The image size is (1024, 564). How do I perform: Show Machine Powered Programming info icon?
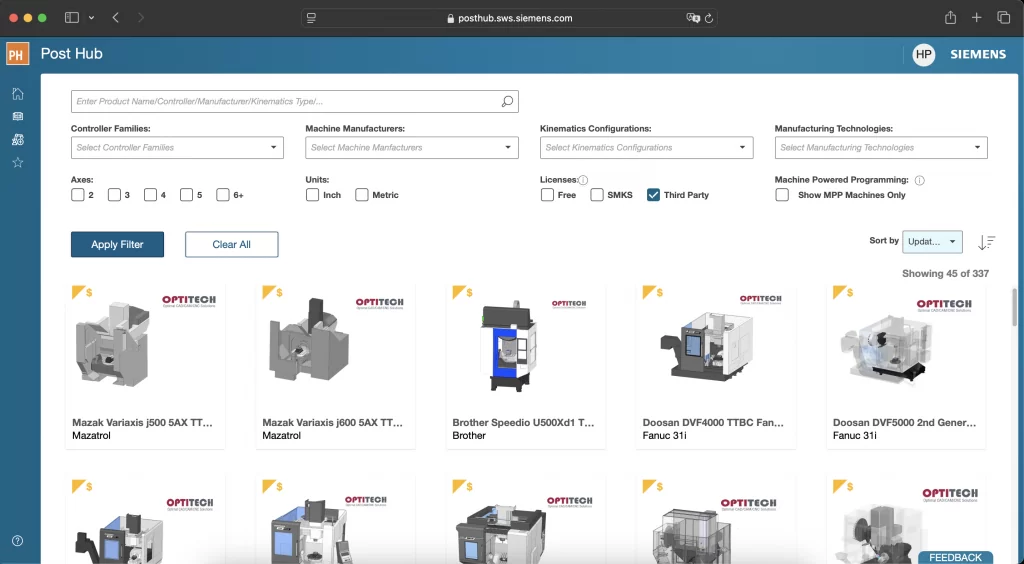920,180
